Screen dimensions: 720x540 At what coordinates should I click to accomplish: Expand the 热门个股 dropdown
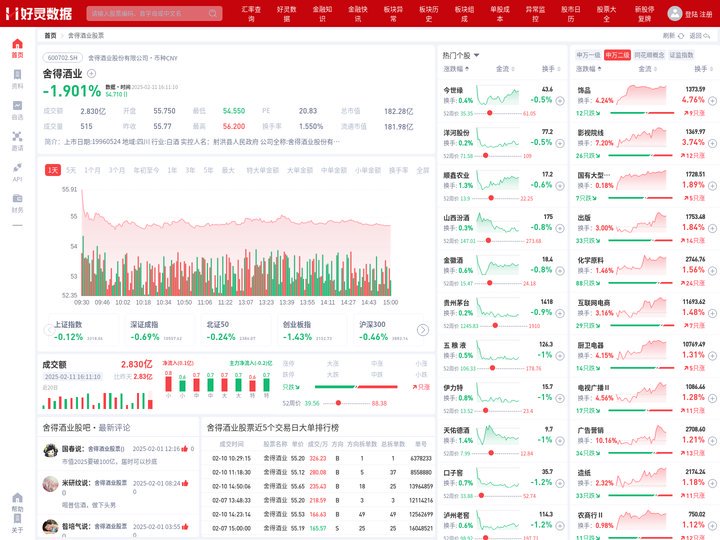(x=476, y=55)
